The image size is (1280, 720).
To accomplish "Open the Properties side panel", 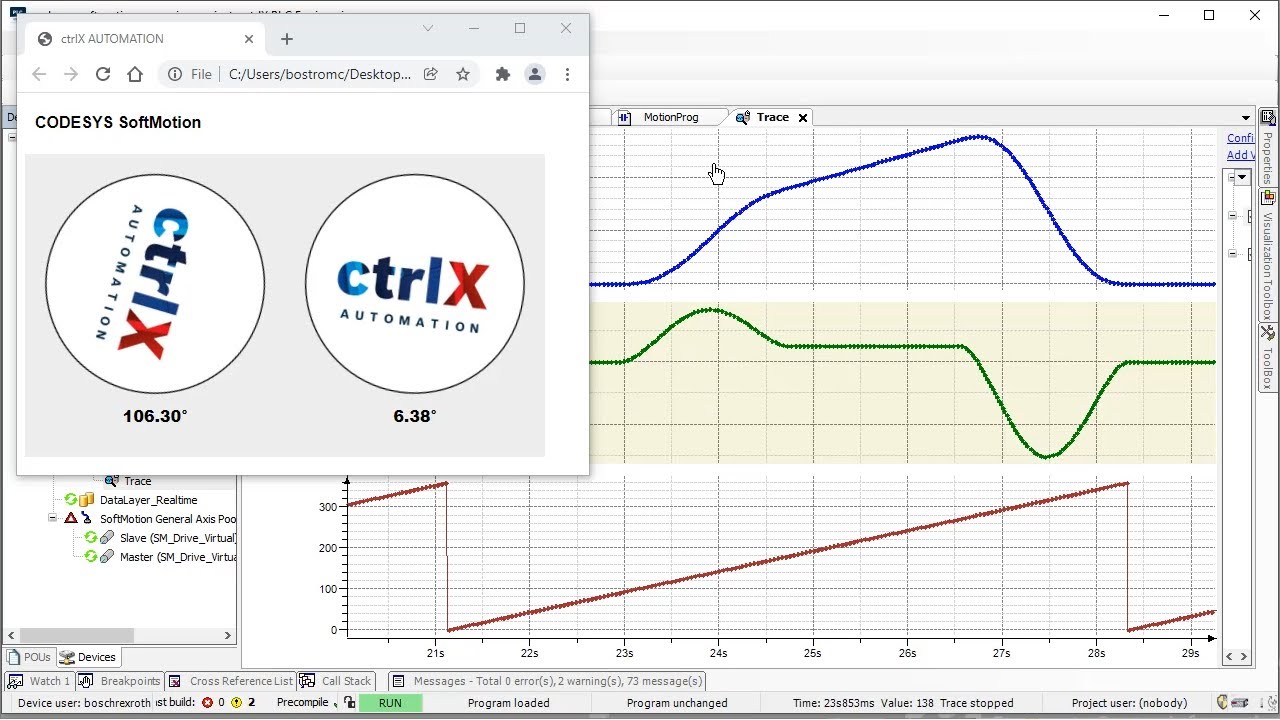I will [1267, 148].
